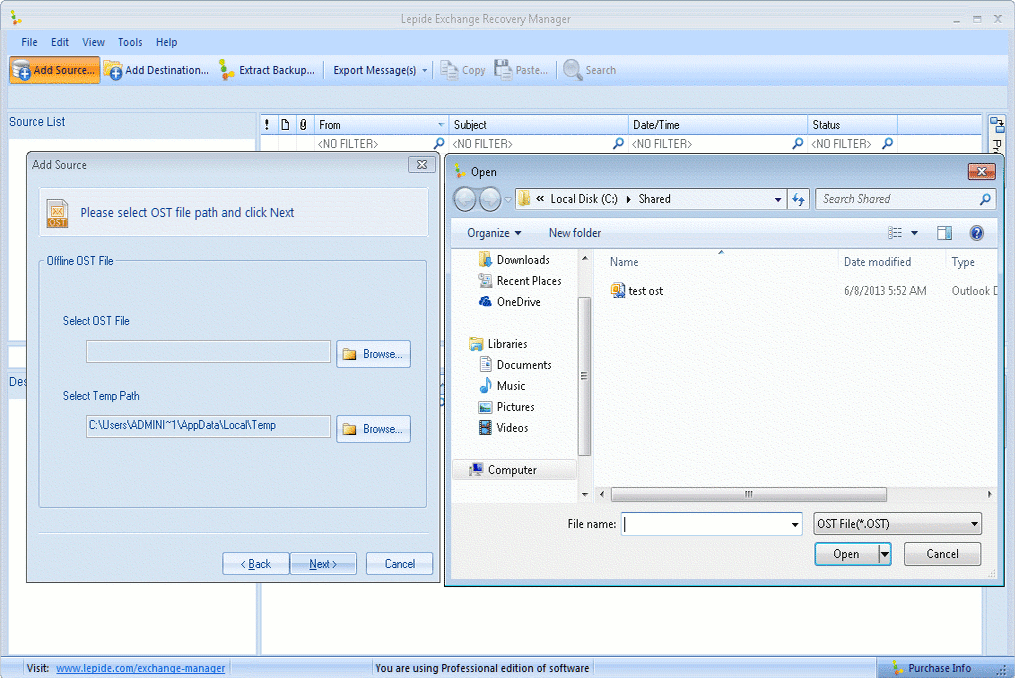
Task: Click New folder in Open dialog
Action: (x=574, y=233)
